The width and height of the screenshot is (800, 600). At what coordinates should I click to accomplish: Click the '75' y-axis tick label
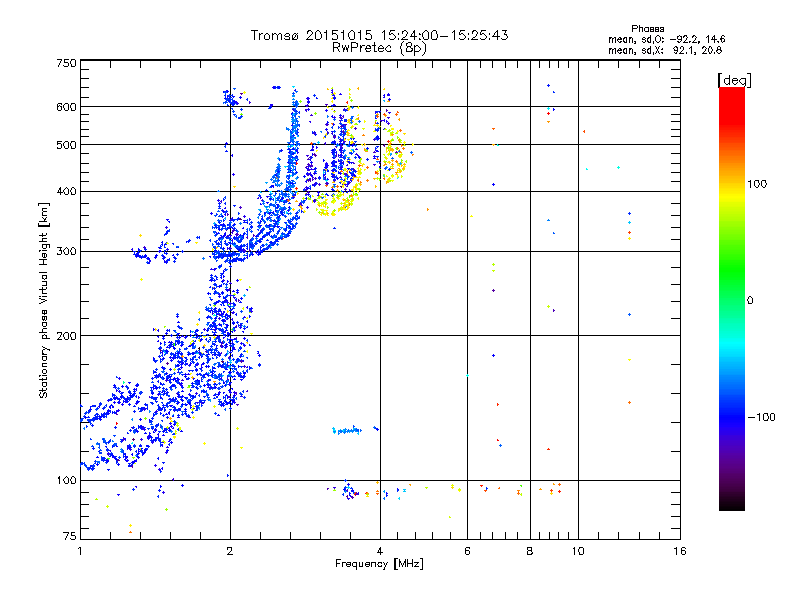[x=70, y=536]
